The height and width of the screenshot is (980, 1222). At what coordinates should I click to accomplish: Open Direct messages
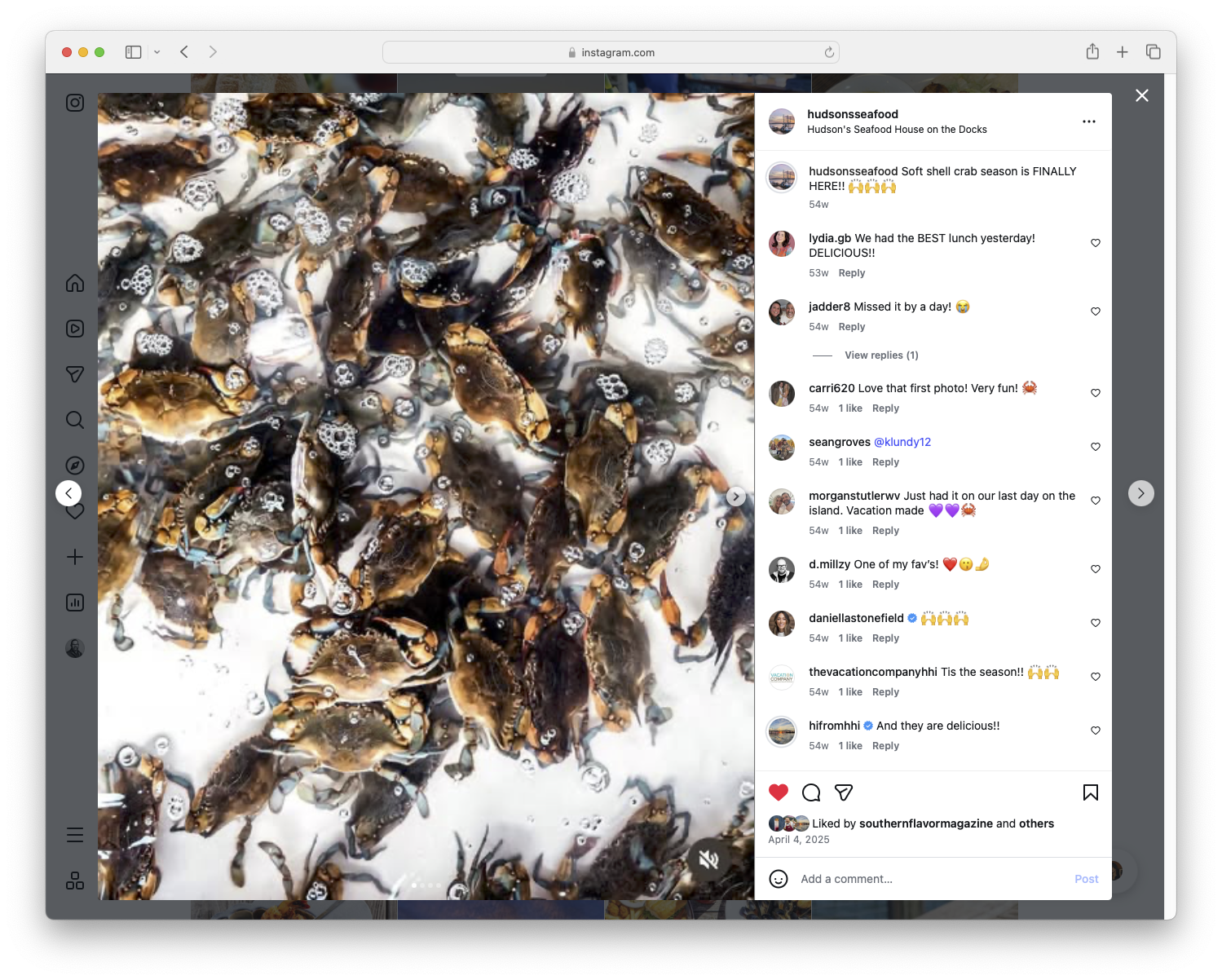pyautogui.click(x=74, y=374)
